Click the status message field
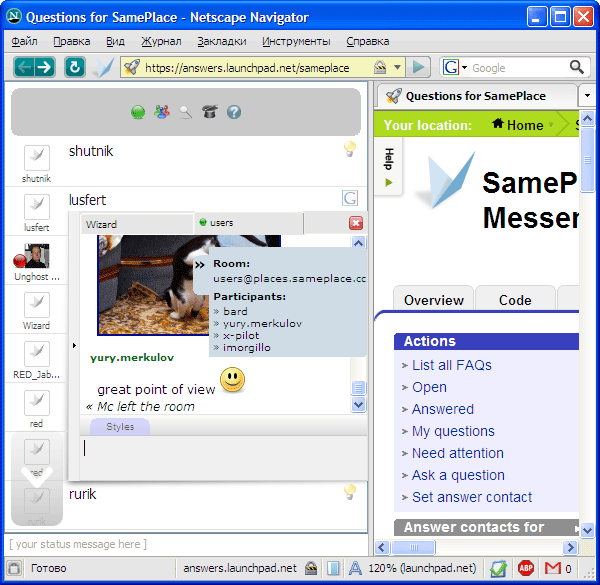 pyautogui.click(x=186, y=544)
